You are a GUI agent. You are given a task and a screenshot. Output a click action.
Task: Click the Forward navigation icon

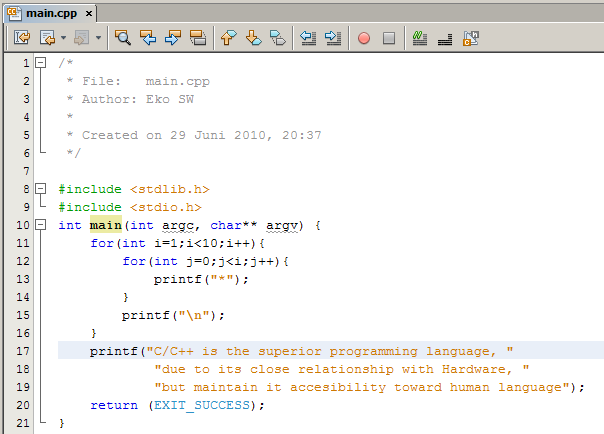point(82,38)
